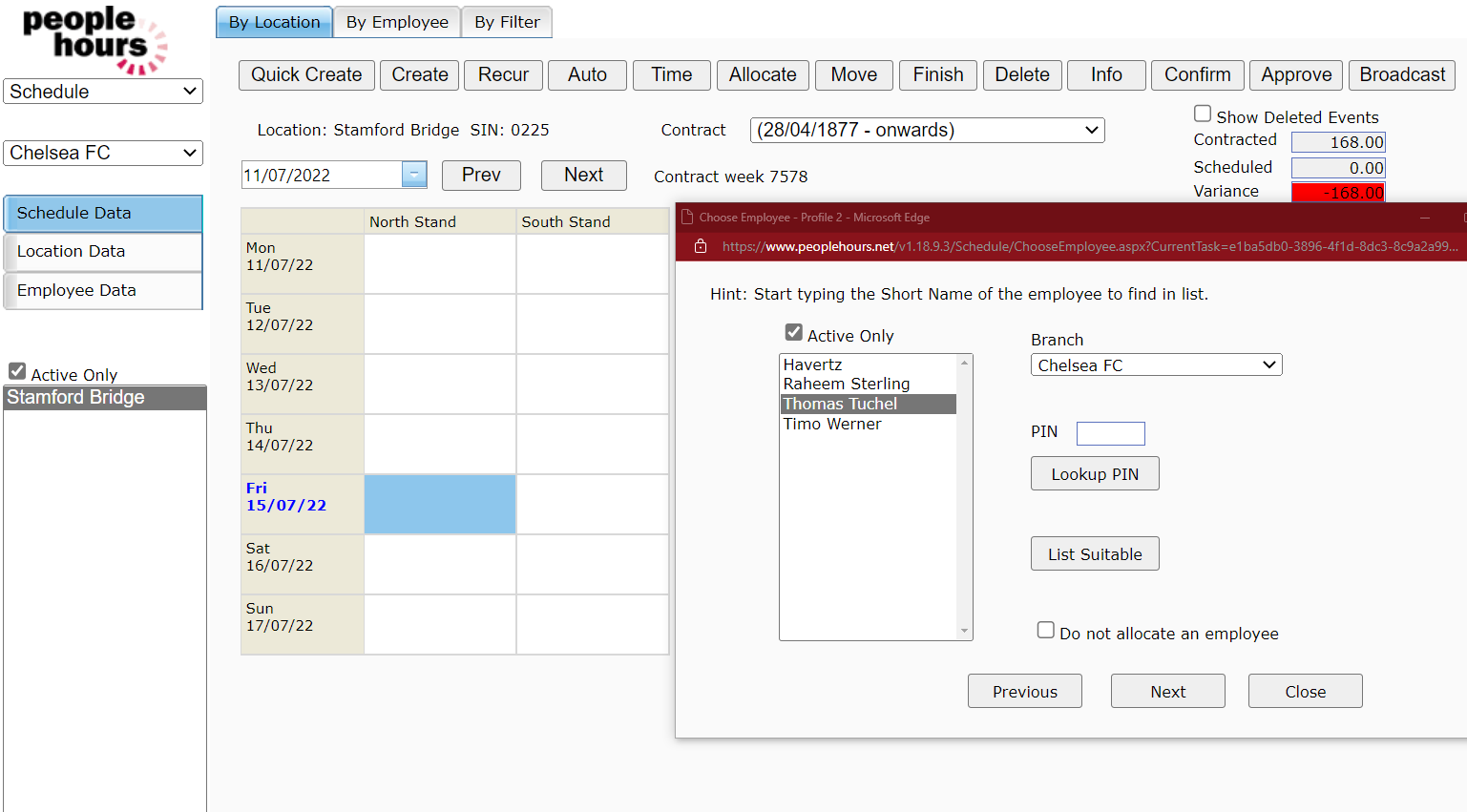
Task: Enable Show Deleted Events checkbox
Action: coord(1203,115)
